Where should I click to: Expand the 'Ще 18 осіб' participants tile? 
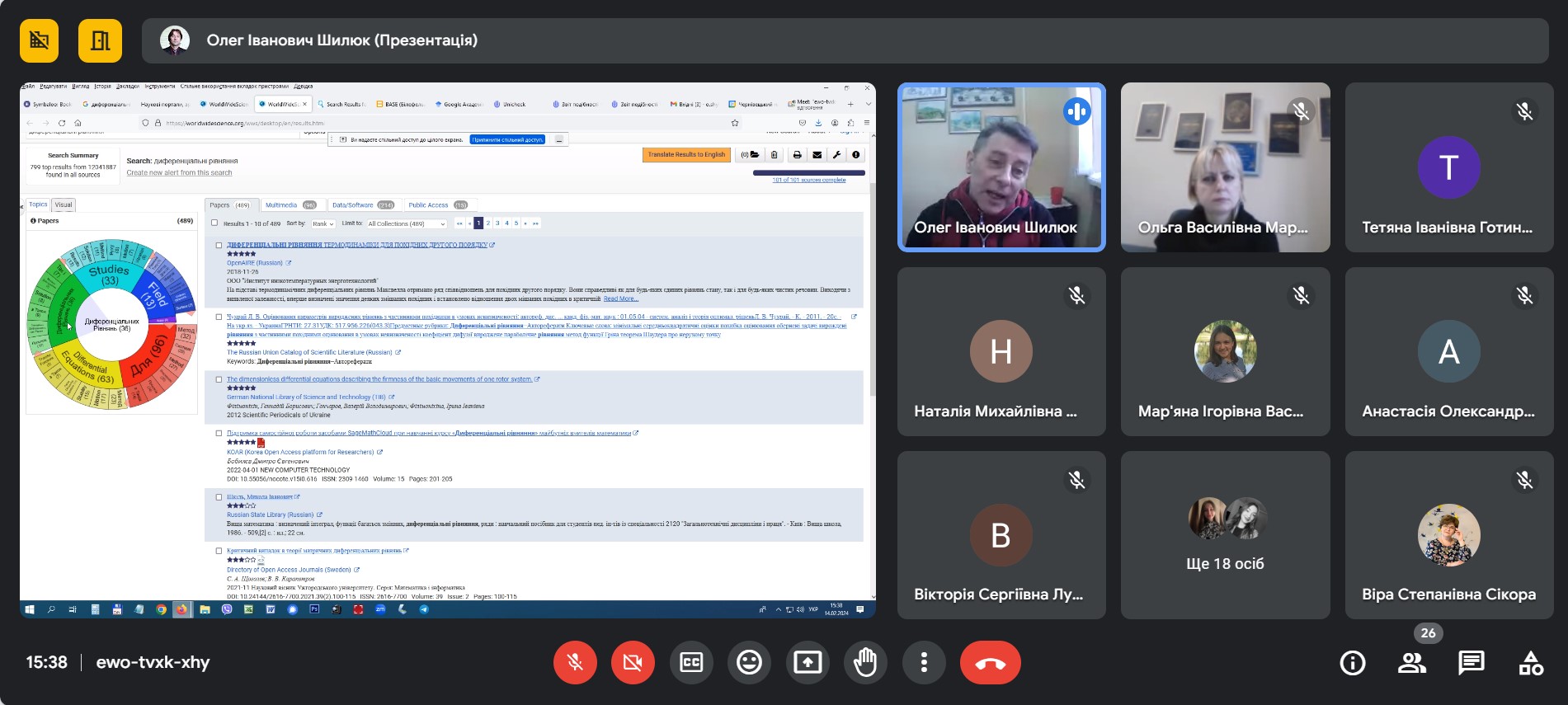(x=1225, y=535)
